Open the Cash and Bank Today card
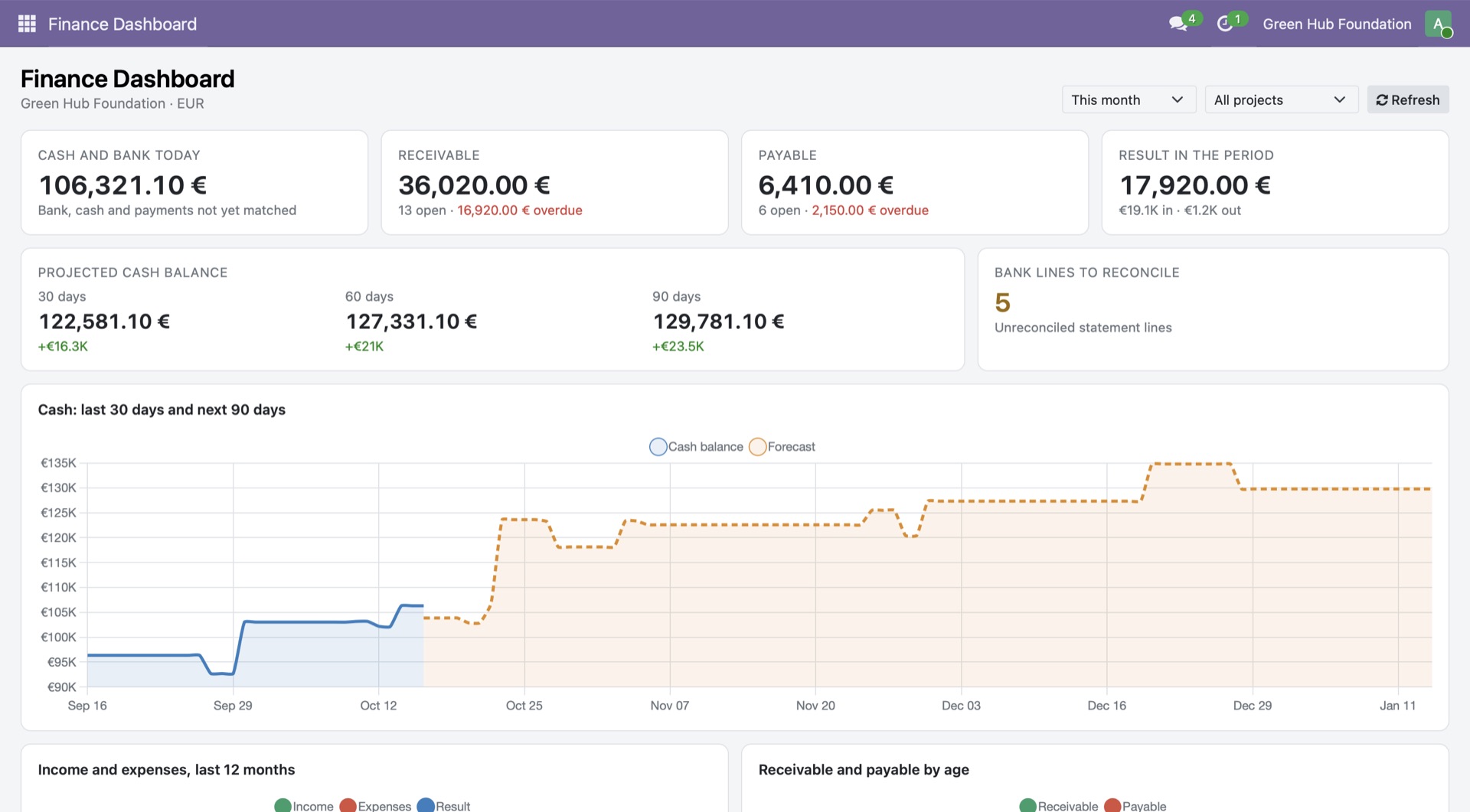Image resolution: width=1470 pixels, height=812 pixels. (194, 182)
